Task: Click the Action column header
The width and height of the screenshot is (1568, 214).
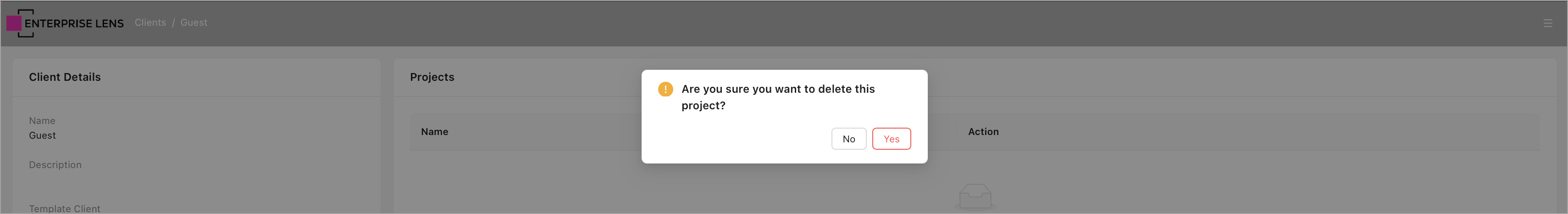Action: tap(983, 132)
